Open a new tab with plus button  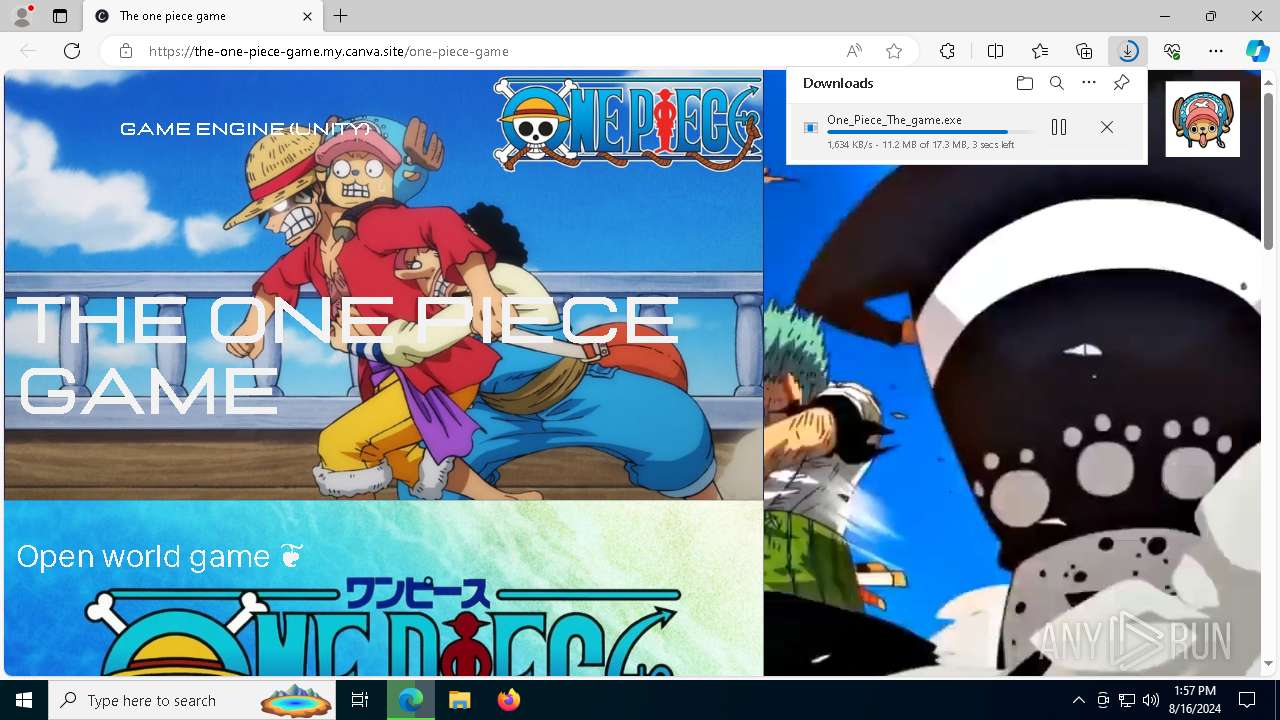tap(341, 16)
